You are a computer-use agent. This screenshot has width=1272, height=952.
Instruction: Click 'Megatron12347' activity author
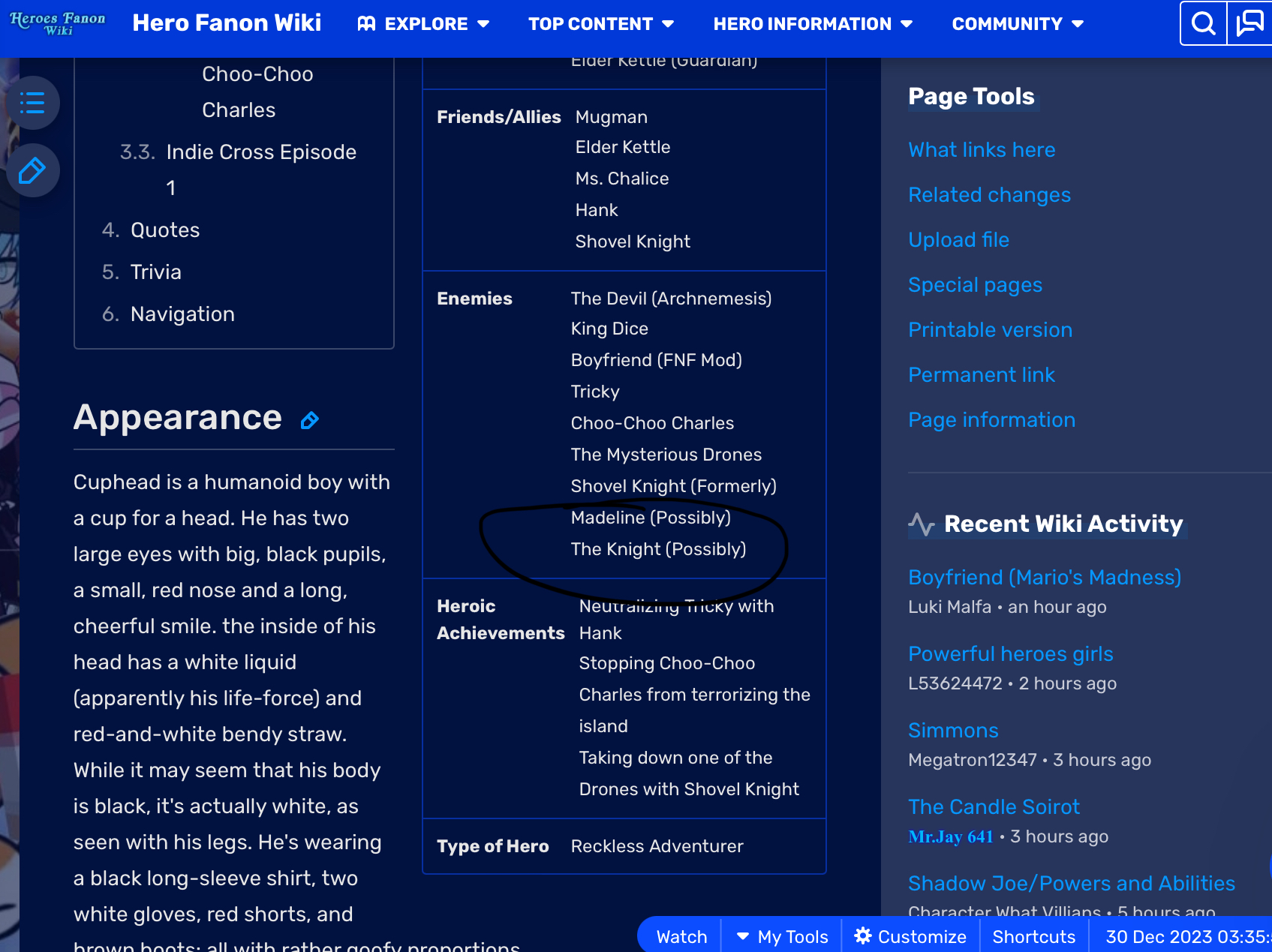(972, 760)
